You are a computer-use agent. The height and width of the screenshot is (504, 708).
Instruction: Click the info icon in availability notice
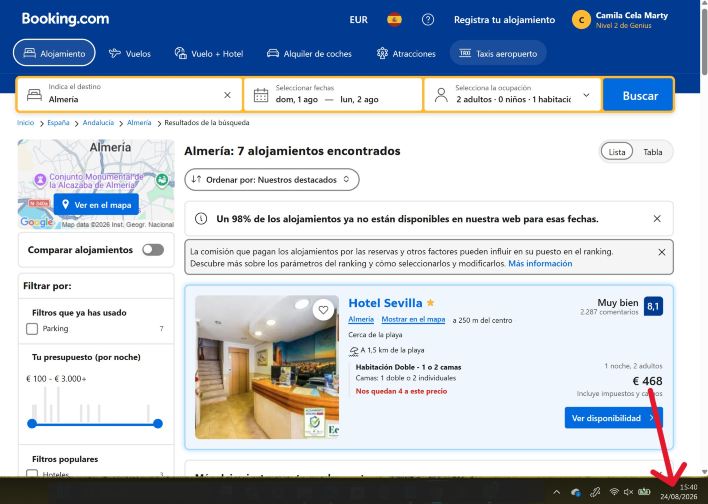pyautogui.click(x=201, y=219)
